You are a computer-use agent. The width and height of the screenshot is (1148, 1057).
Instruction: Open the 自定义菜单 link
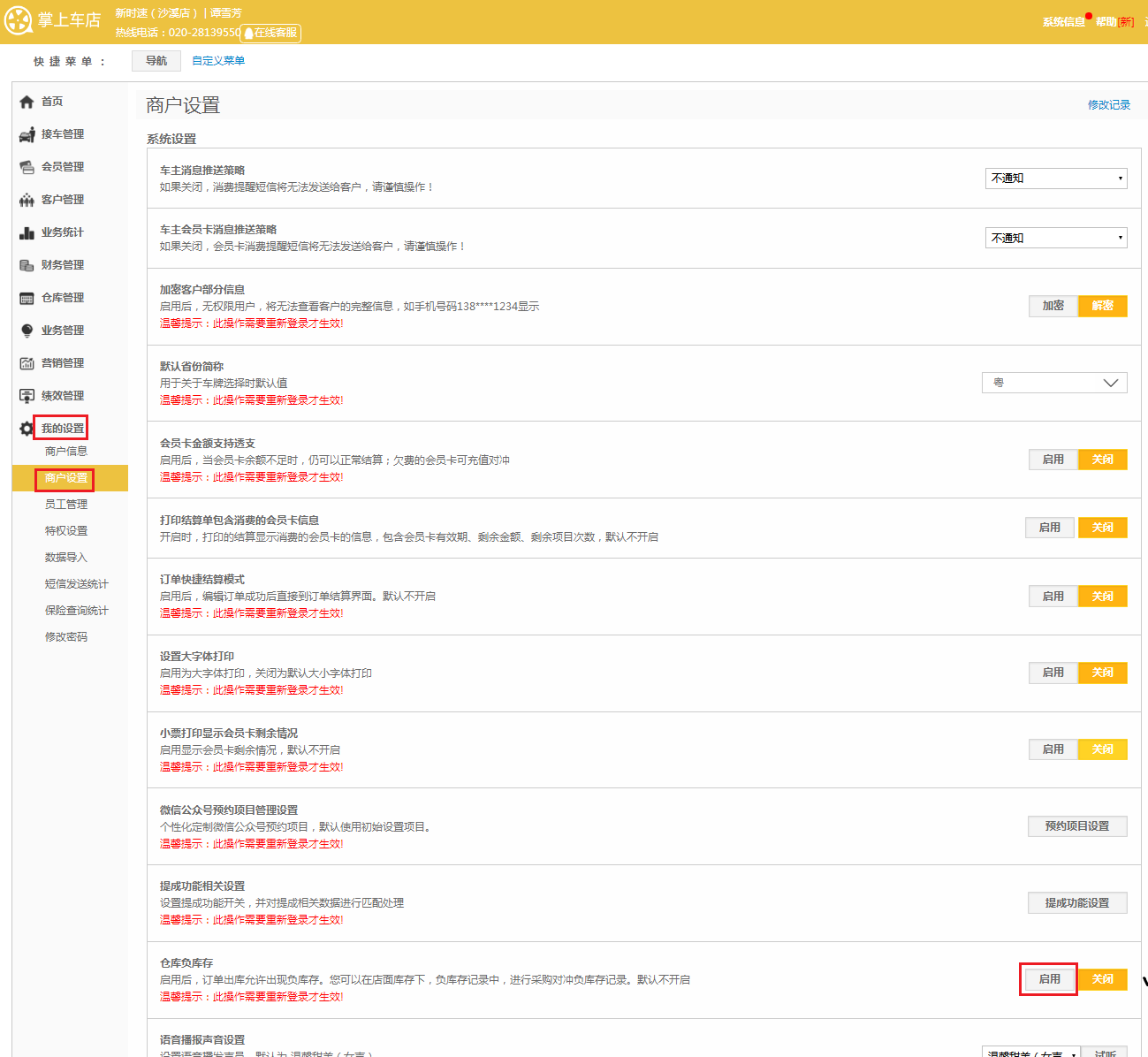pyautogui.click(x=218, y=61)
